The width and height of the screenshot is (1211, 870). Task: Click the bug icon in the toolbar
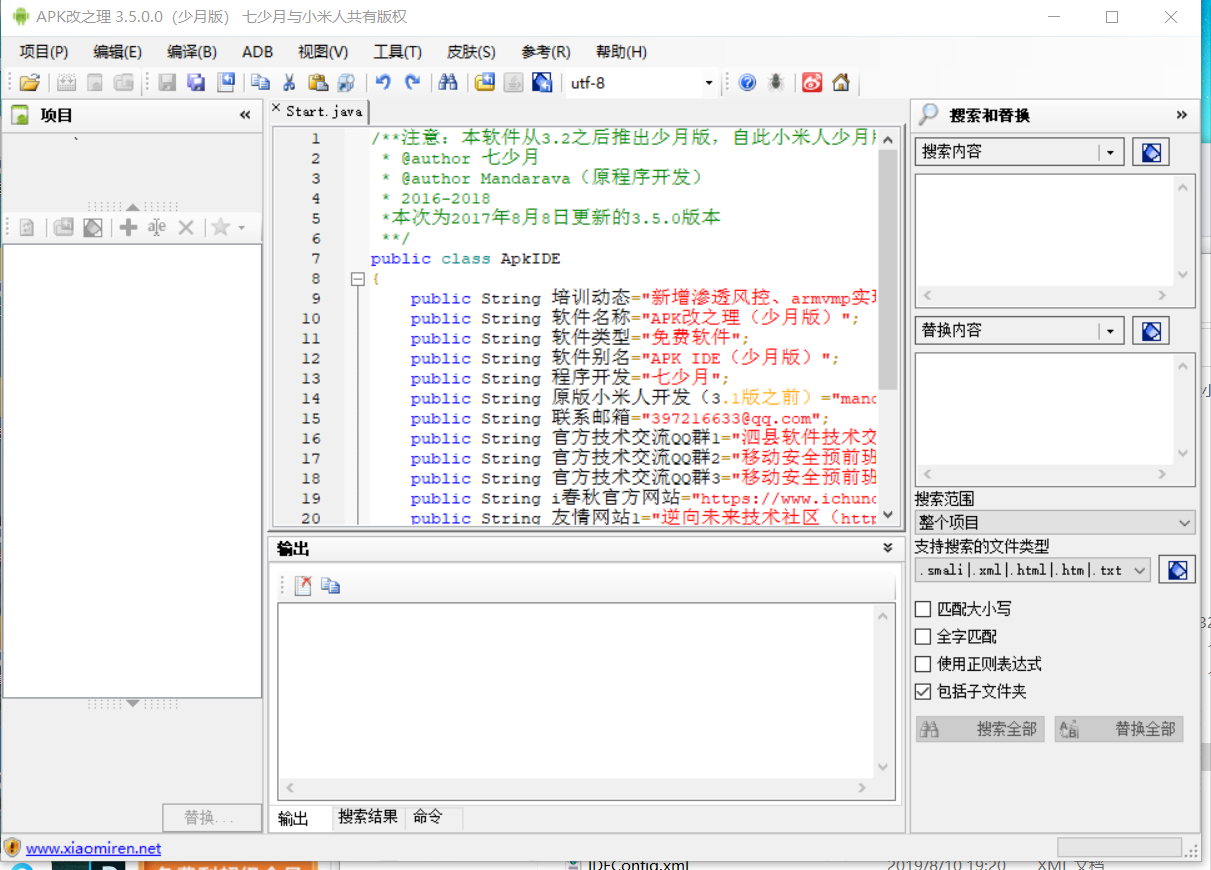pos(776,83)
